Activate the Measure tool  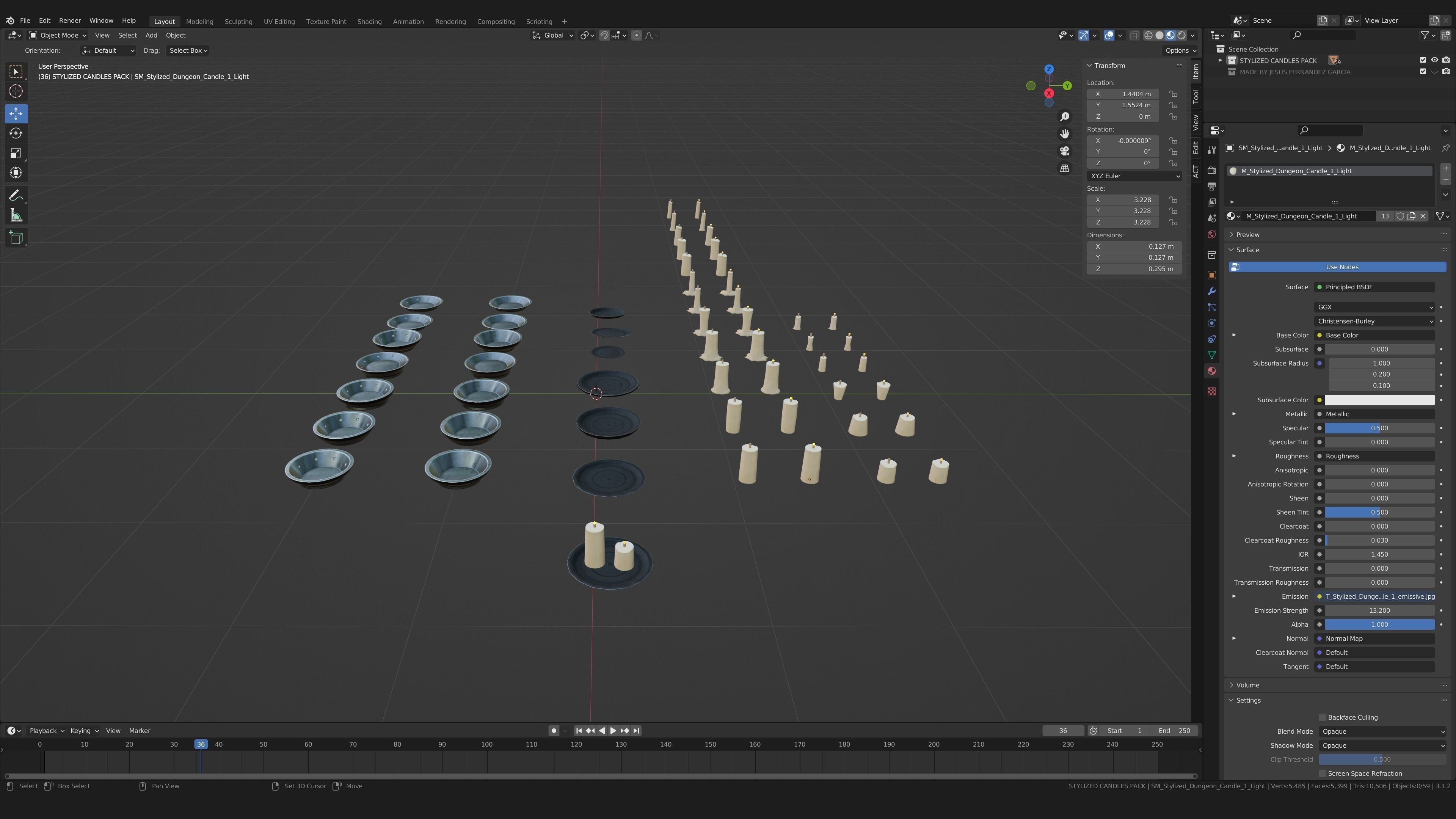pyautogui.click(x=16, y=215)
